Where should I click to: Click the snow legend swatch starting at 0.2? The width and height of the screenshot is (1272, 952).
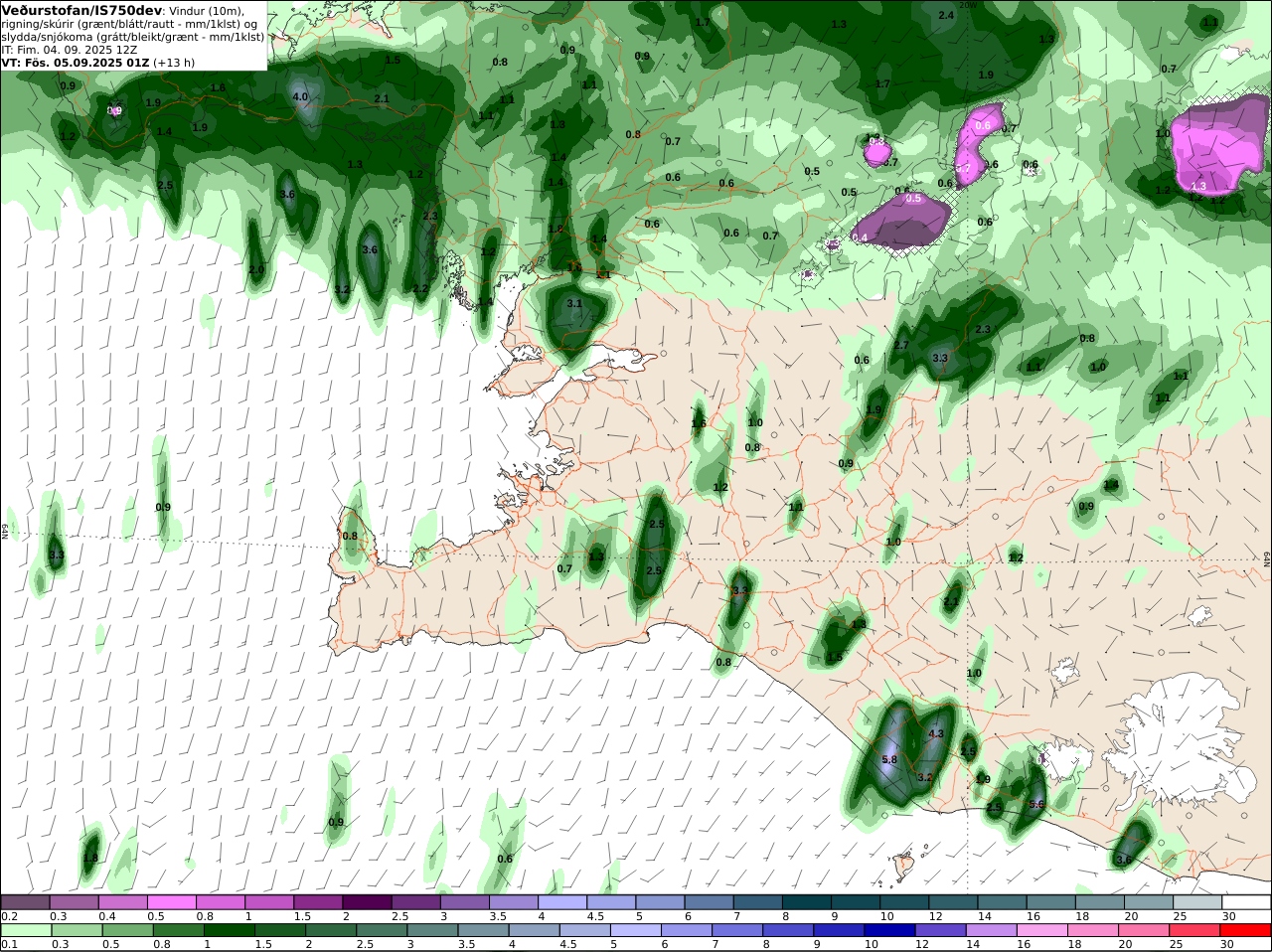[25, 901]
